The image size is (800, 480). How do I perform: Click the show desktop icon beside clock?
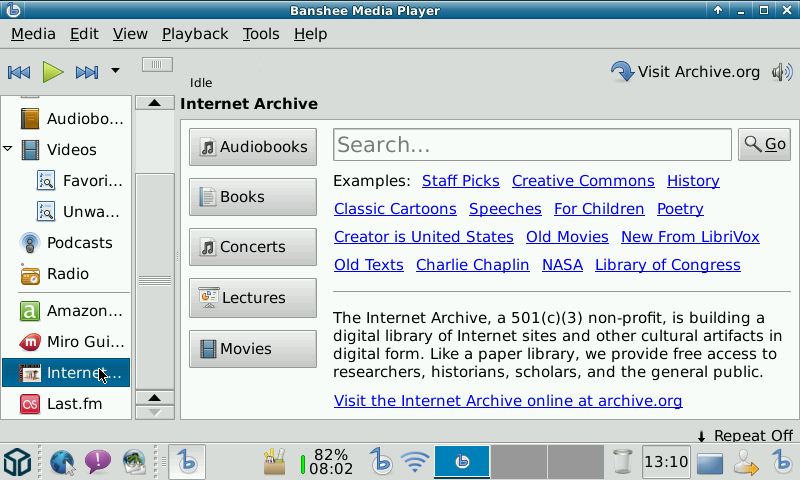pos(710,463)
